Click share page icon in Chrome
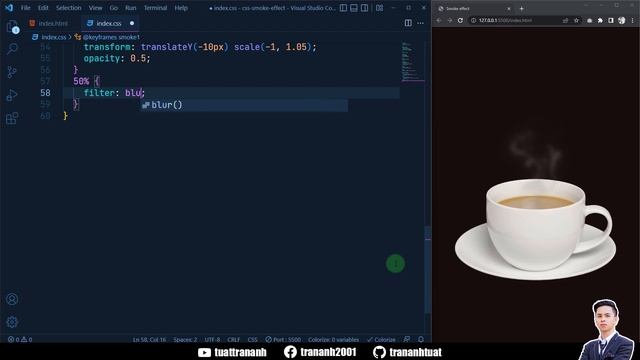The width and height of the screenshot is (640, 360). point(565,20)
